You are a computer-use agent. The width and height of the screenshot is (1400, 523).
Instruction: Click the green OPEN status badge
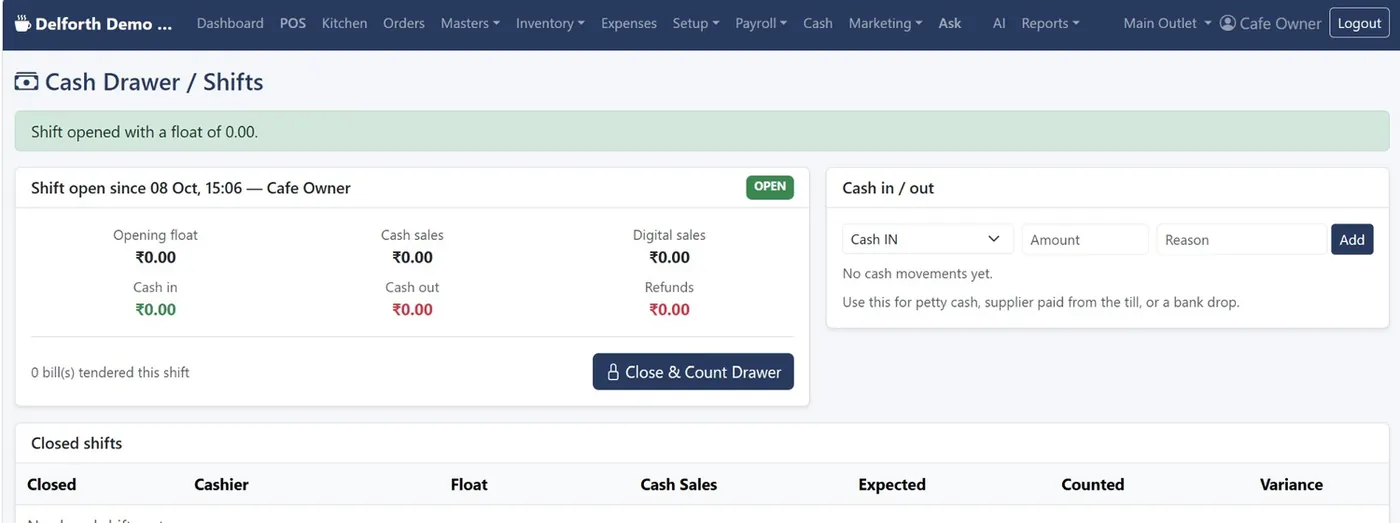770,187
